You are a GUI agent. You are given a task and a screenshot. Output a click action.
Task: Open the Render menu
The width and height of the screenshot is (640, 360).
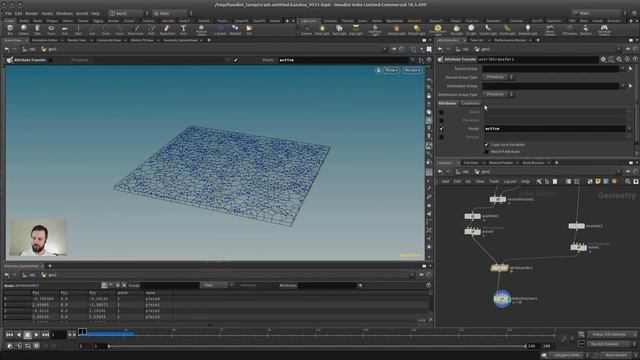pyautogui.click(x=31, y=13)
